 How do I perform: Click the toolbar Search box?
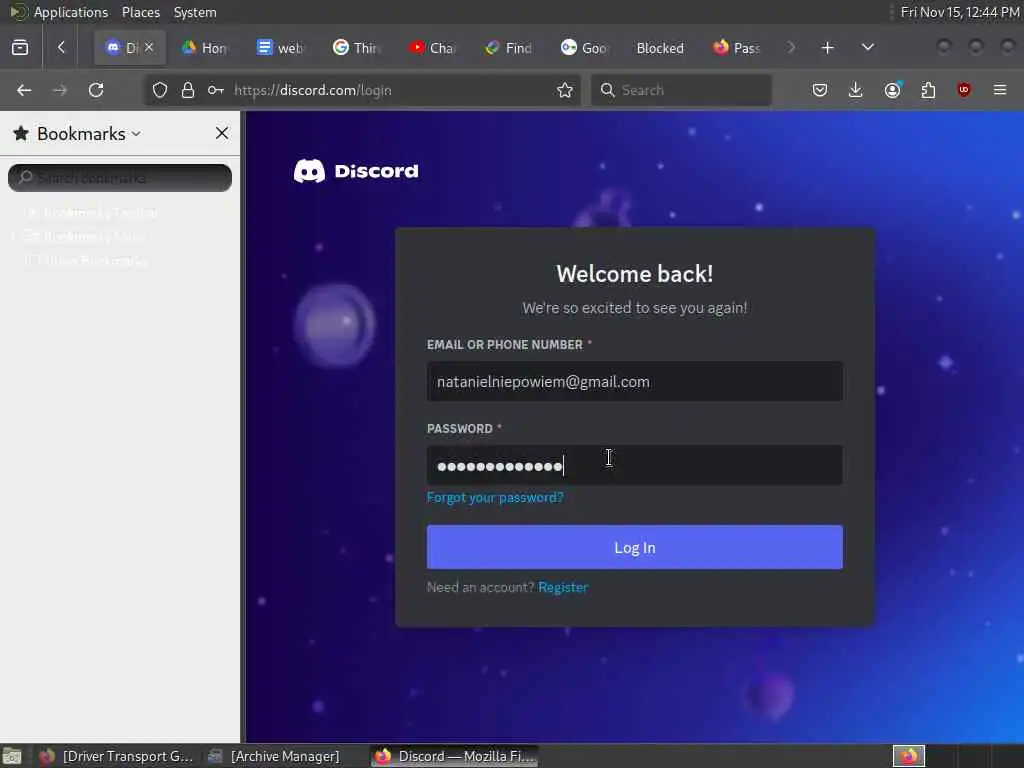tap(681, 90)
